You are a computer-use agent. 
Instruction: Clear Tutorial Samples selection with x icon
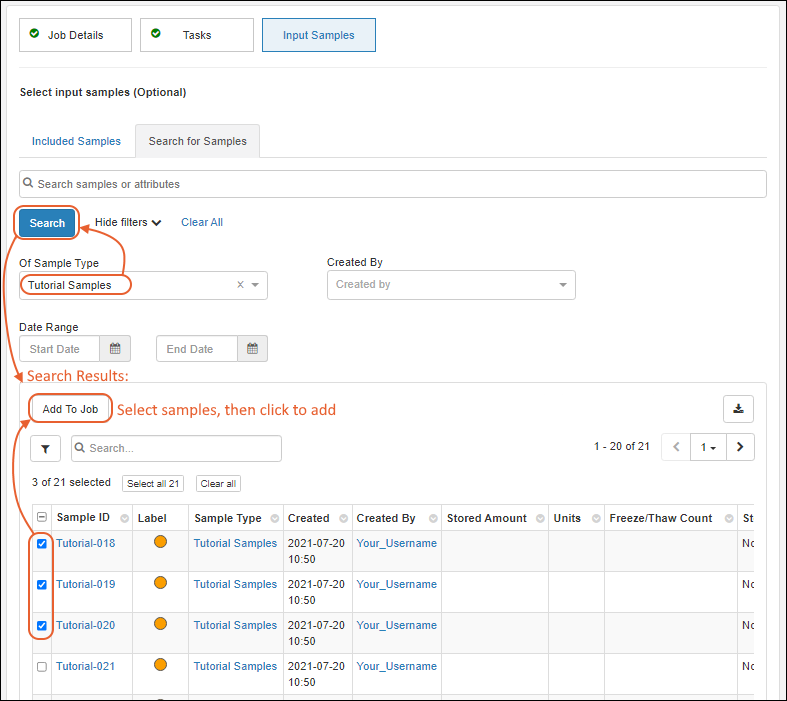[x=240, y=285]
